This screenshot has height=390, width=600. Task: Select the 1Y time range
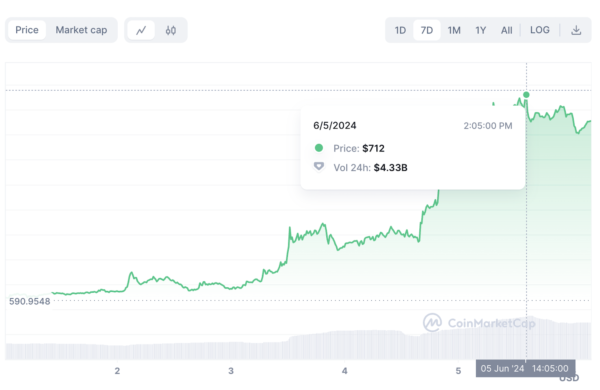pos(481,30)
